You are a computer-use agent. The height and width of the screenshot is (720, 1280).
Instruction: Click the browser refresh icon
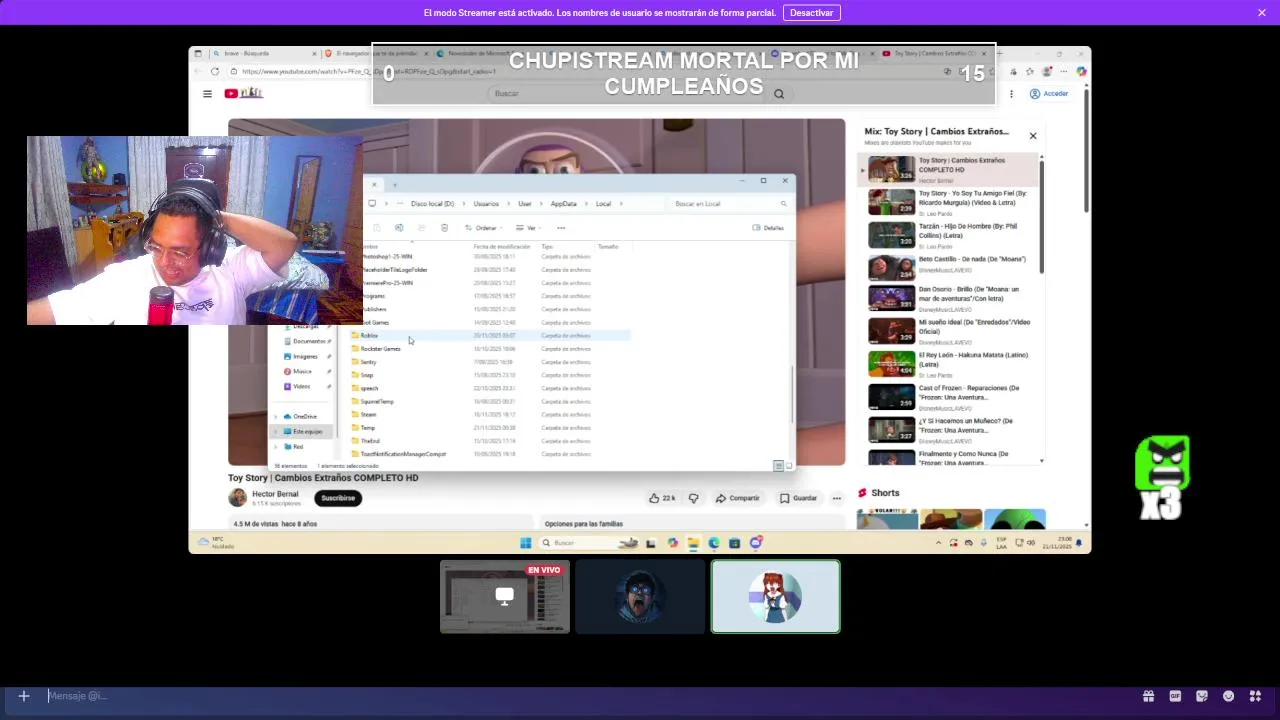click(215, 72)
